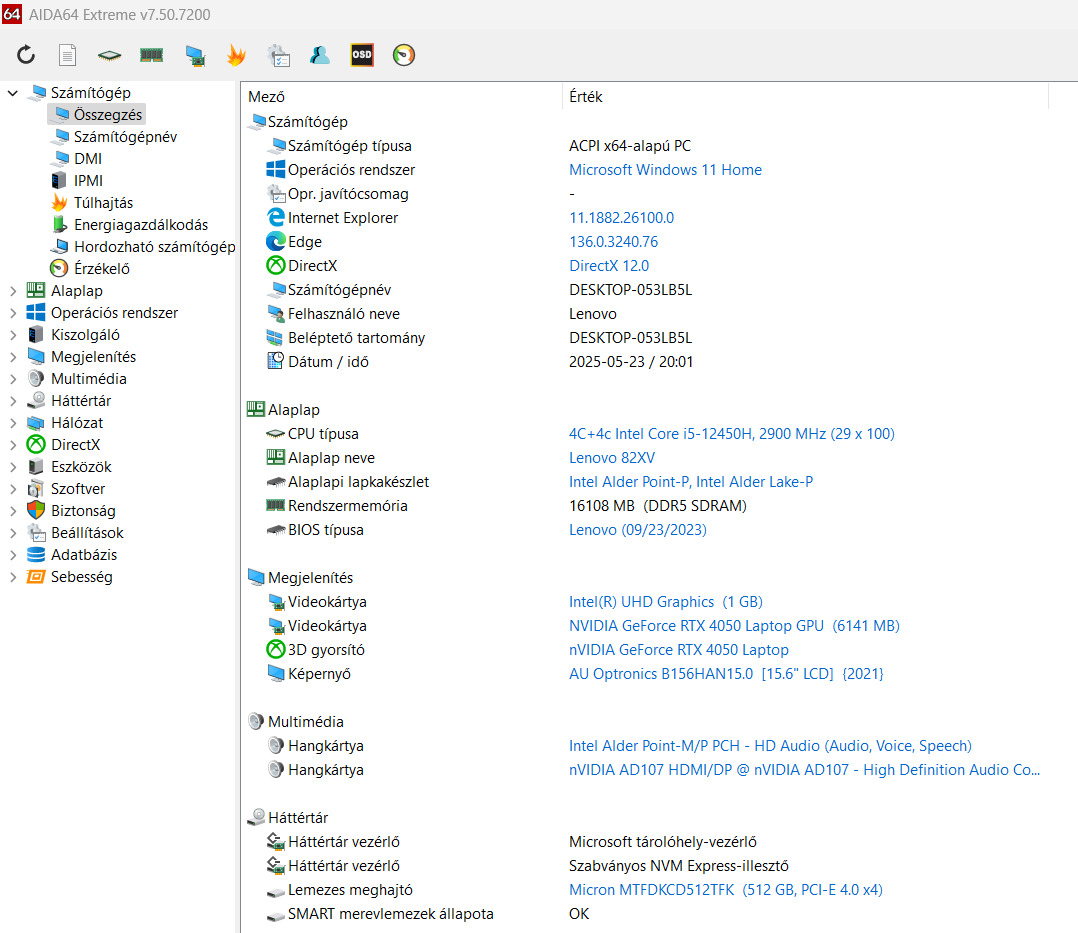Open the OSD panel toolbar icon

point(362,55)
